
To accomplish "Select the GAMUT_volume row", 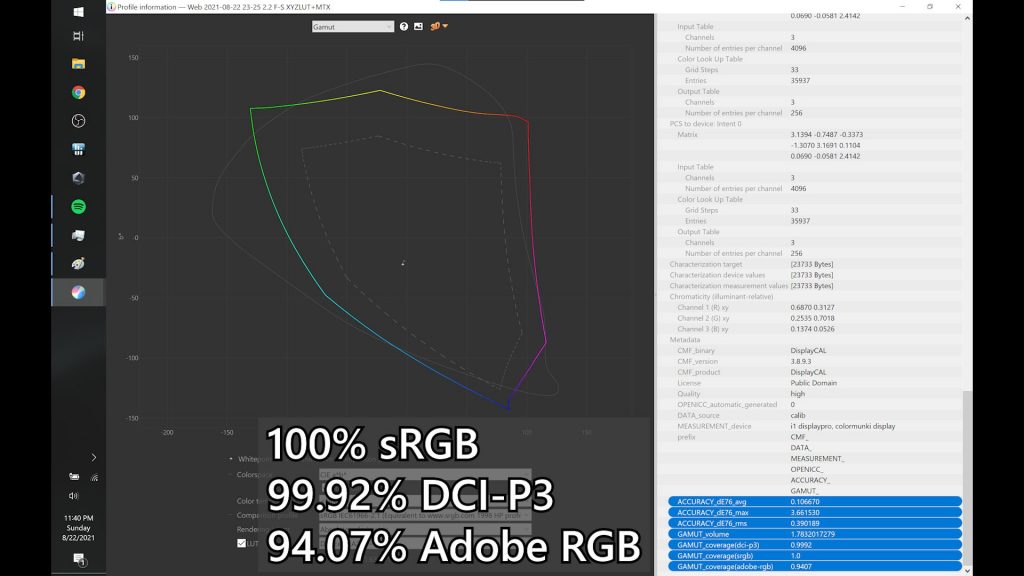I will pos(814,534).
